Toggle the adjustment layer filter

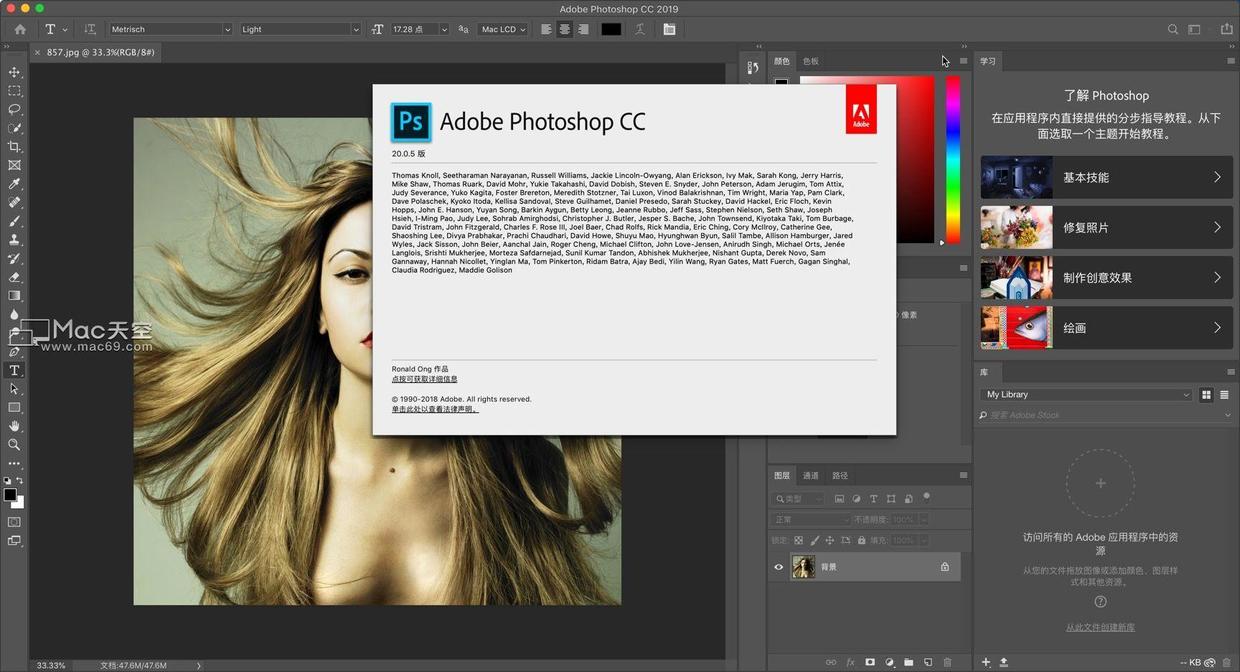[x=856, y=498]
